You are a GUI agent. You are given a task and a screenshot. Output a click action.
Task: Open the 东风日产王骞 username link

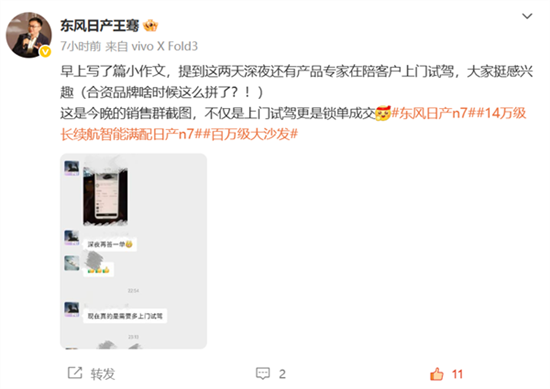coord(100,26)
